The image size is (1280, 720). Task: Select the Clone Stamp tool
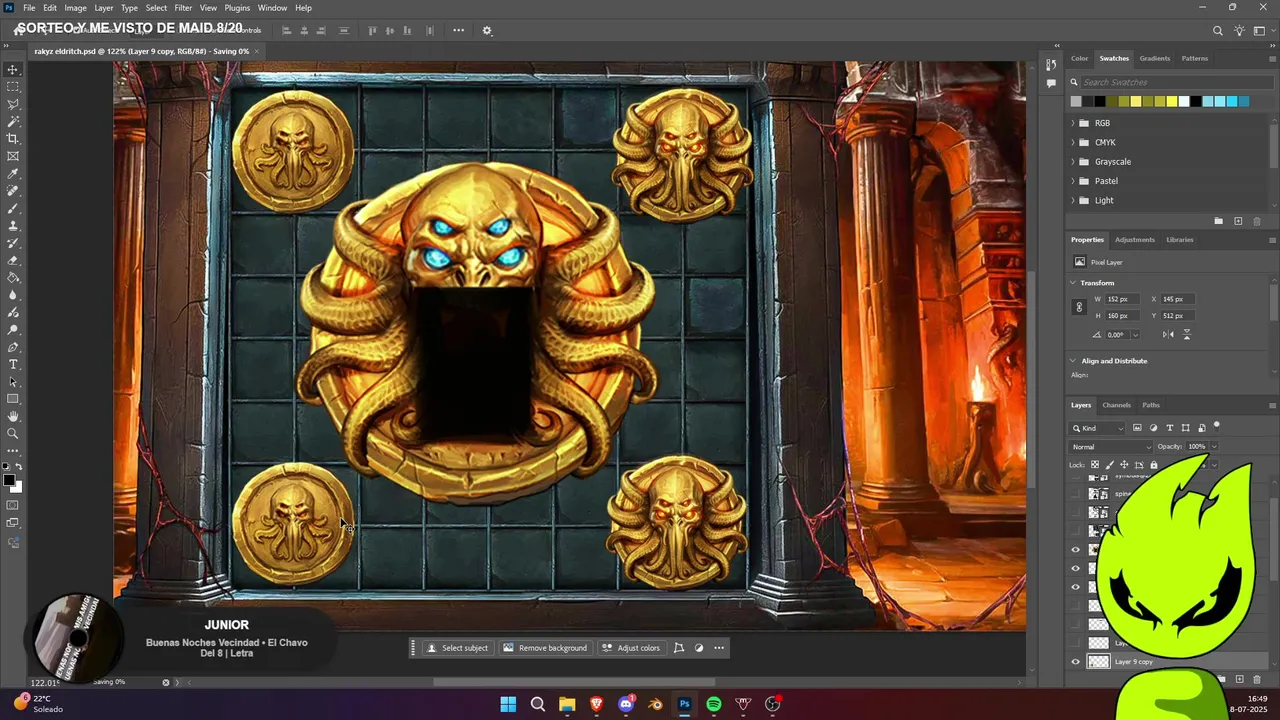pyautogui.click(x=13, y=225)
